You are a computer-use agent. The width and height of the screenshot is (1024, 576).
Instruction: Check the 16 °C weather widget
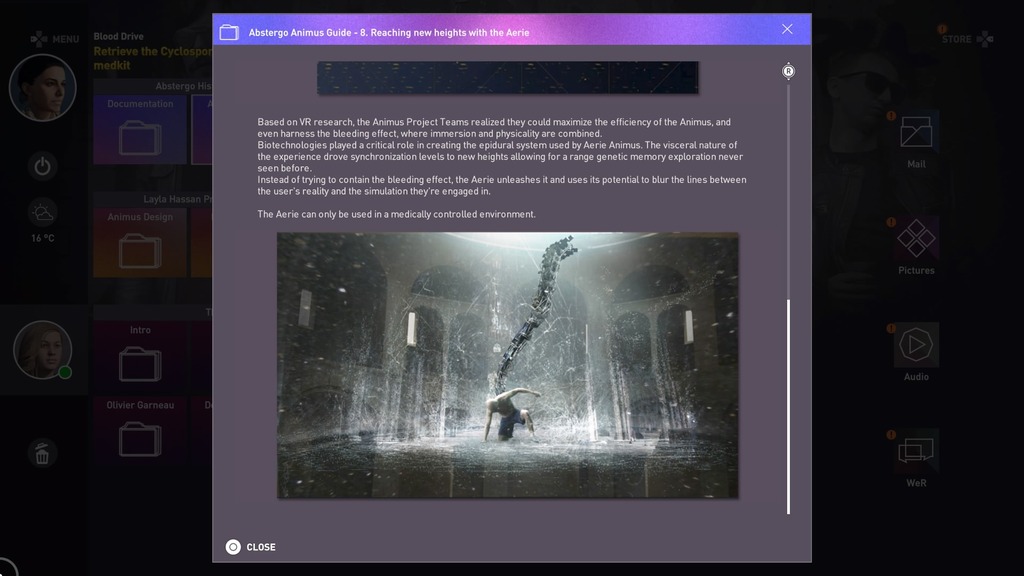(42, 219)
